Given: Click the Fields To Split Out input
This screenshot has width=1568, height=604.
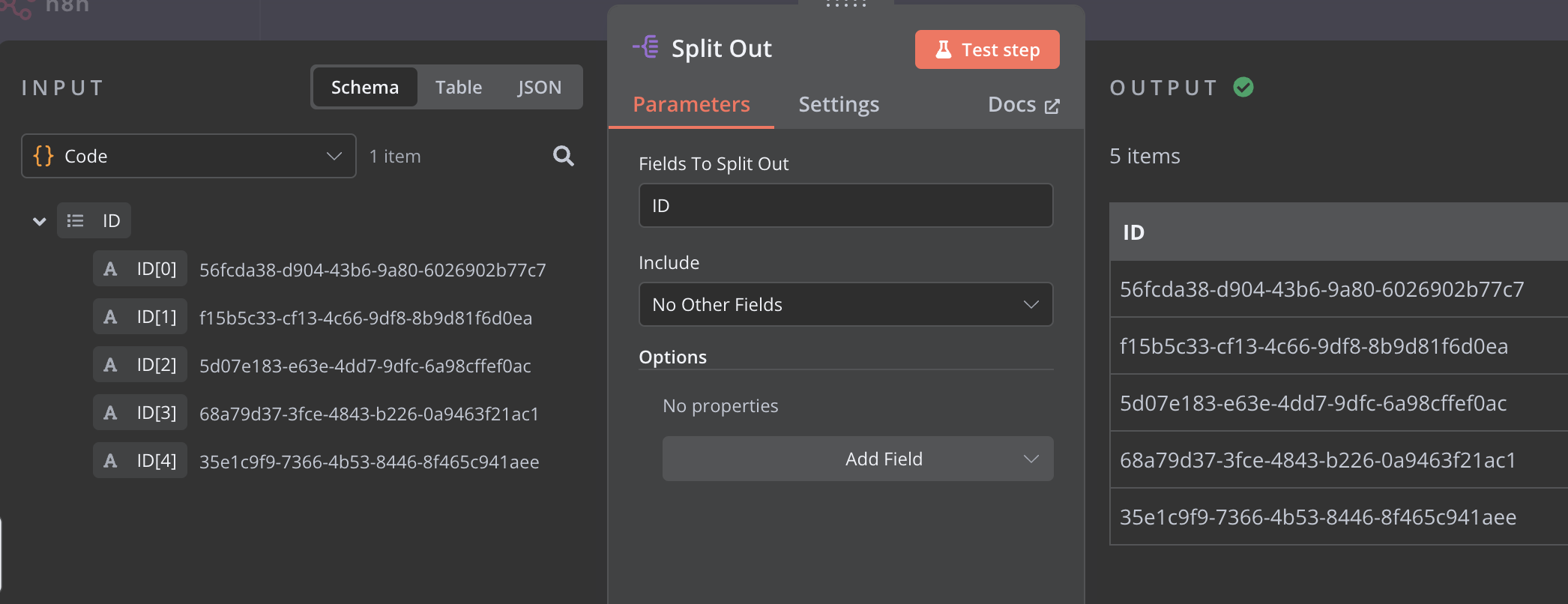Looking at the screenshot, I should pos(845,205).
